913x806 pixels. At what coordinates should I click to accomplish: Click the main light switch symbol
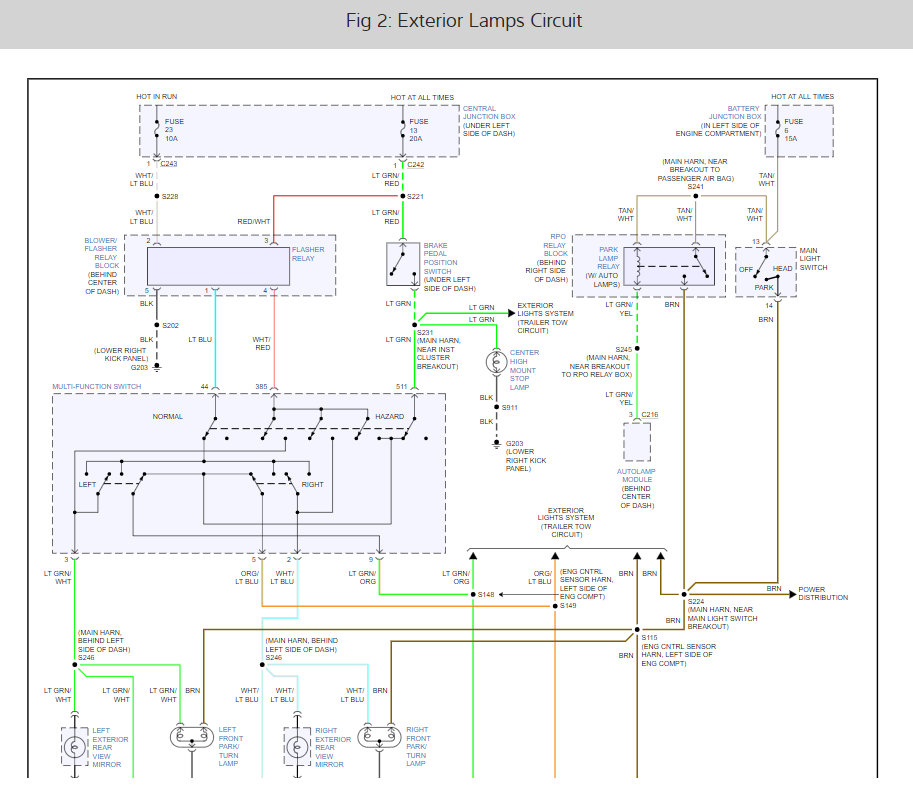coord(765,270)
